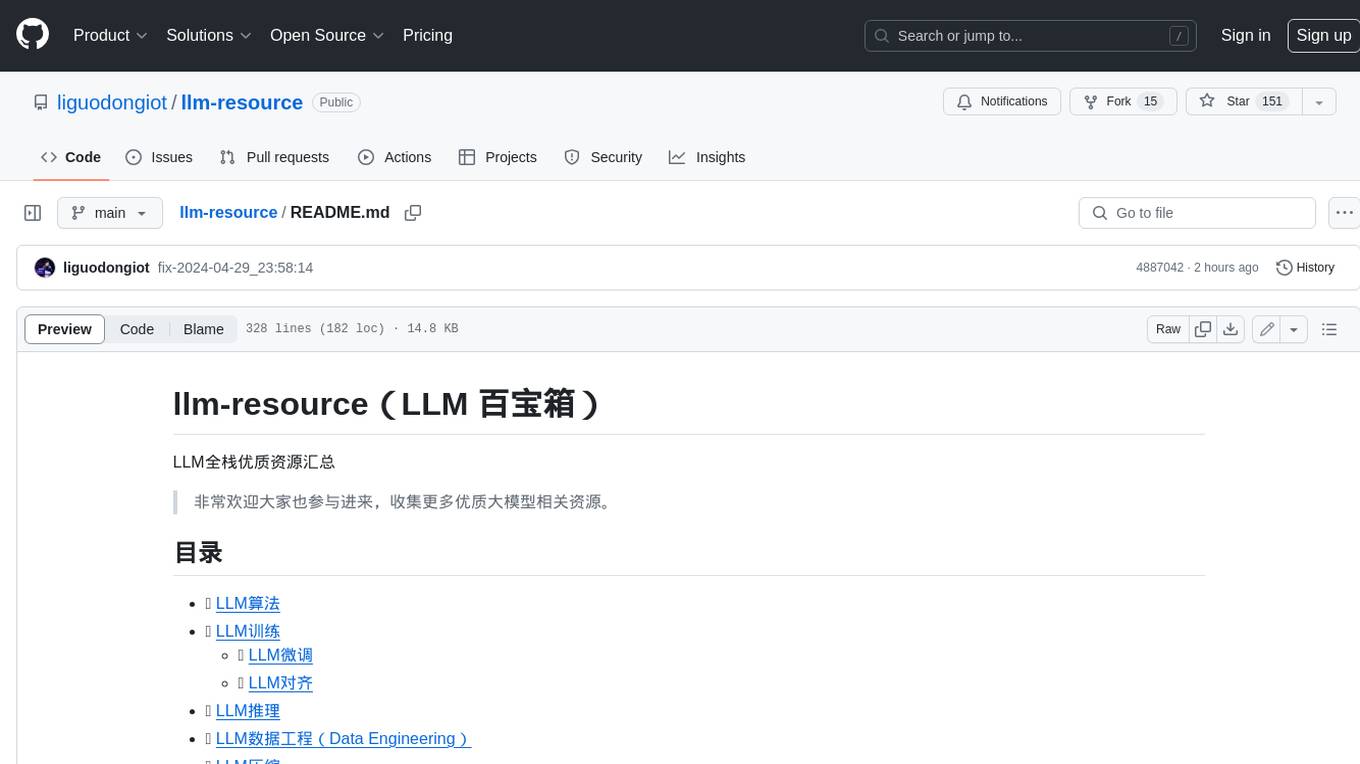
Task: Edit the file with the pencil icon
Action: click(1266, 329)
